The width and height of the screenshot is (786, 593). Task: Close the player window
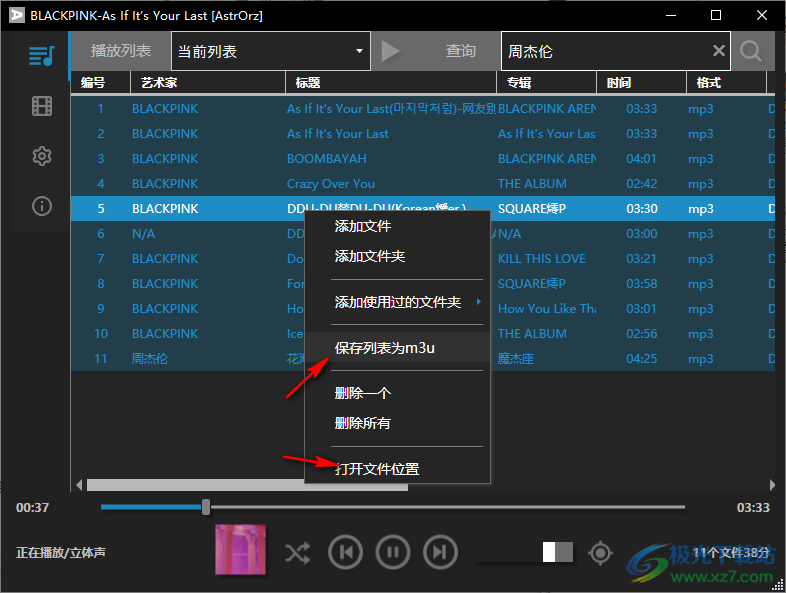click(761, 15)
